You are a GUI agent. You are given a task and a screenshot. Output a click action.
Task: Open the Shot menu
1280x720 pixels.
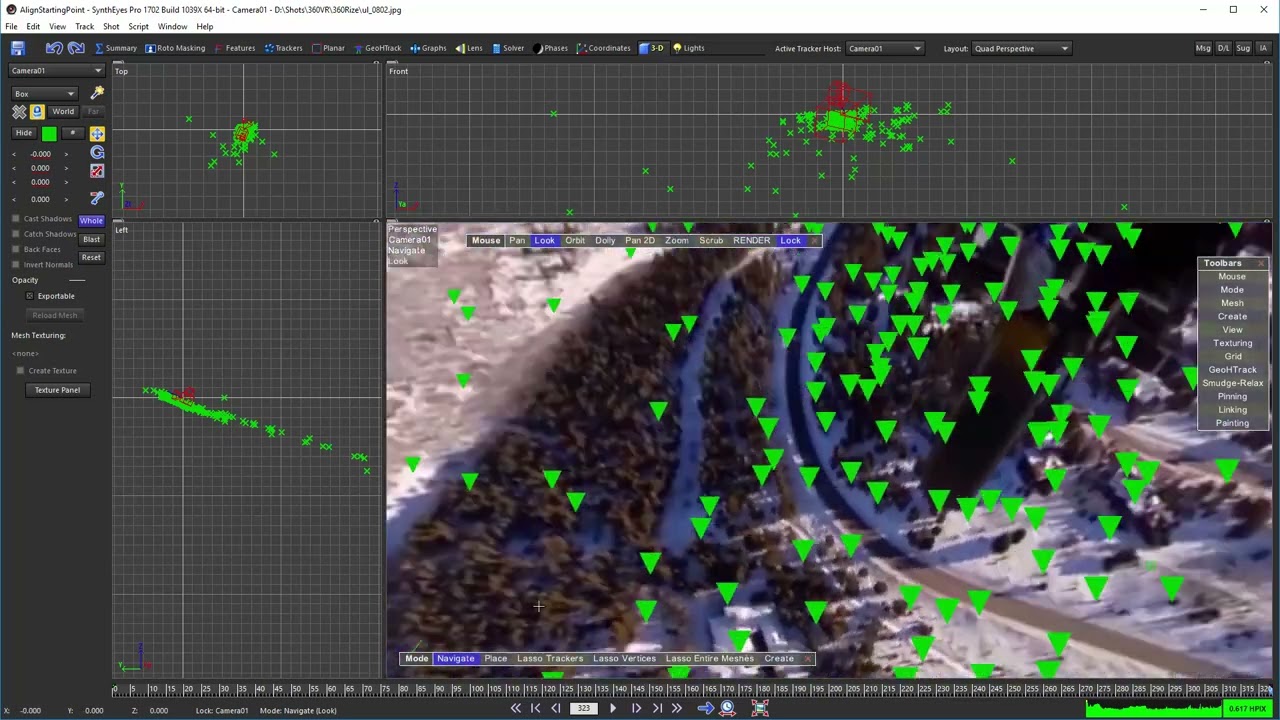[x=111, y=27]
